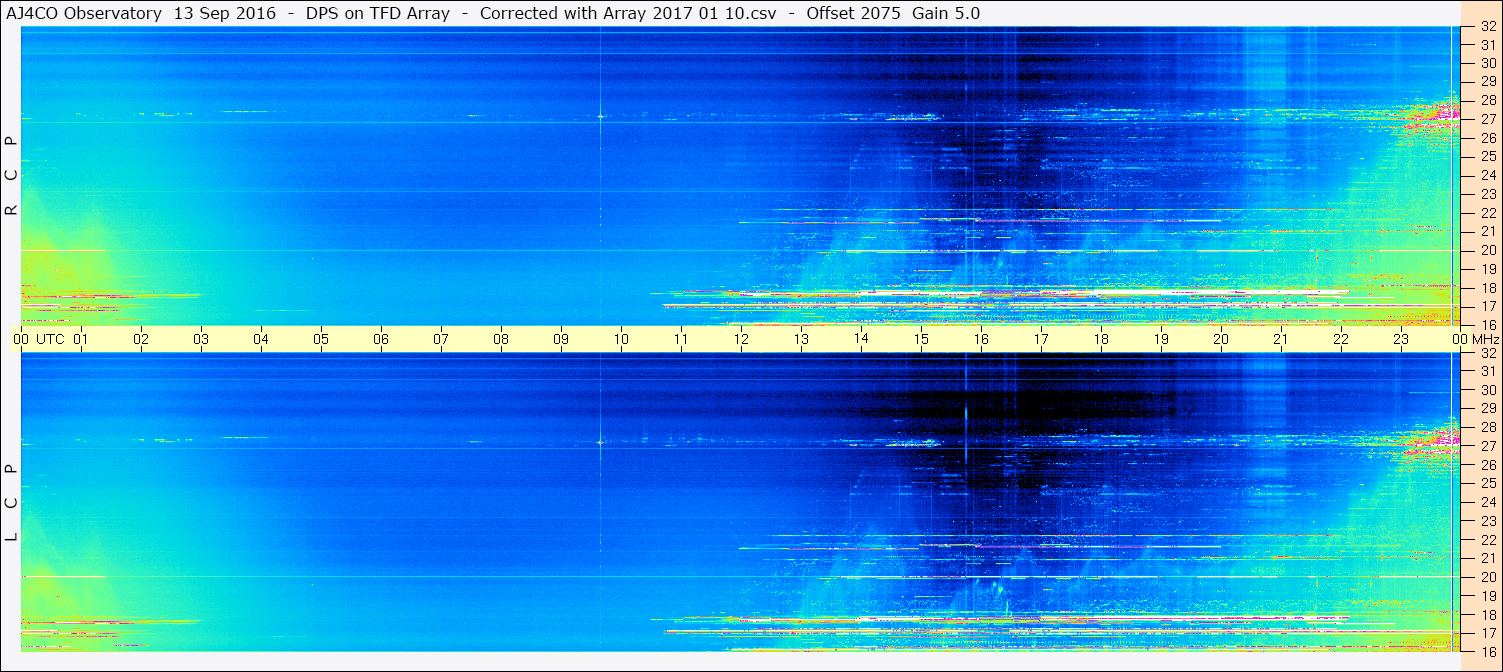The height and width of the screenshot is (672, 1503).
Task: Click the 27 MHz tick in LCP panel
Action: (x=1488, y=446)
